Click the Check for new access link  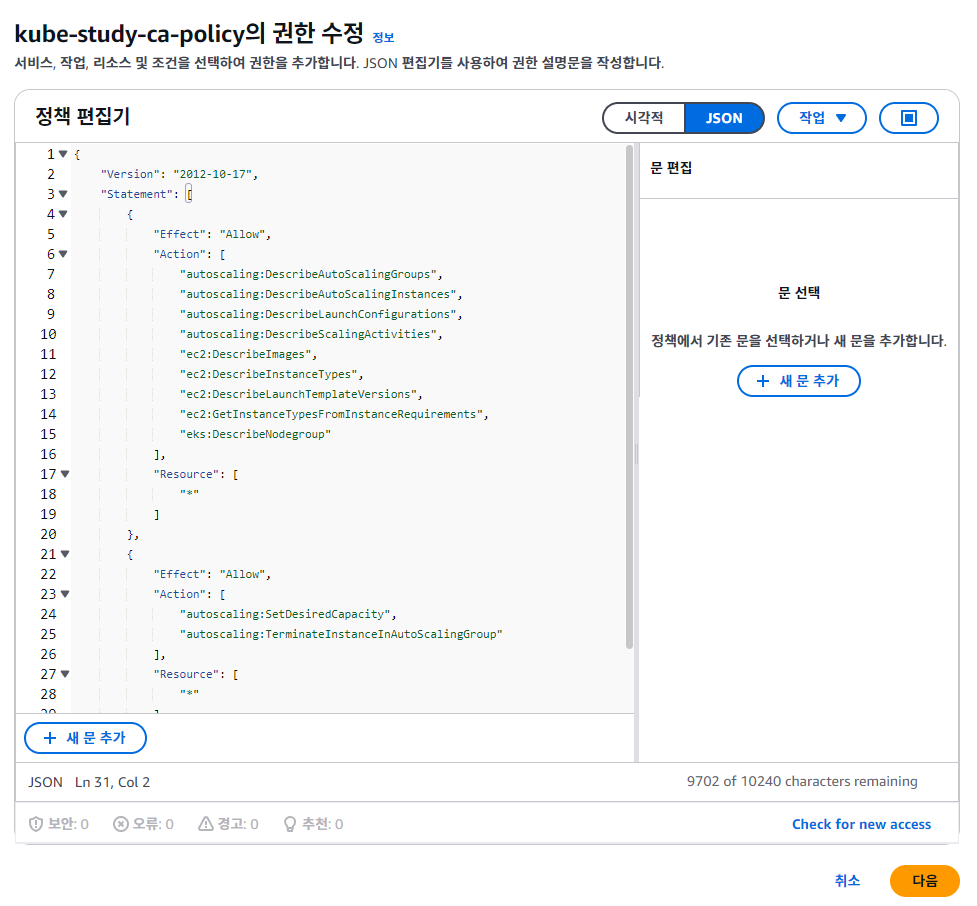pyautogui.click(x=861, y=824)
